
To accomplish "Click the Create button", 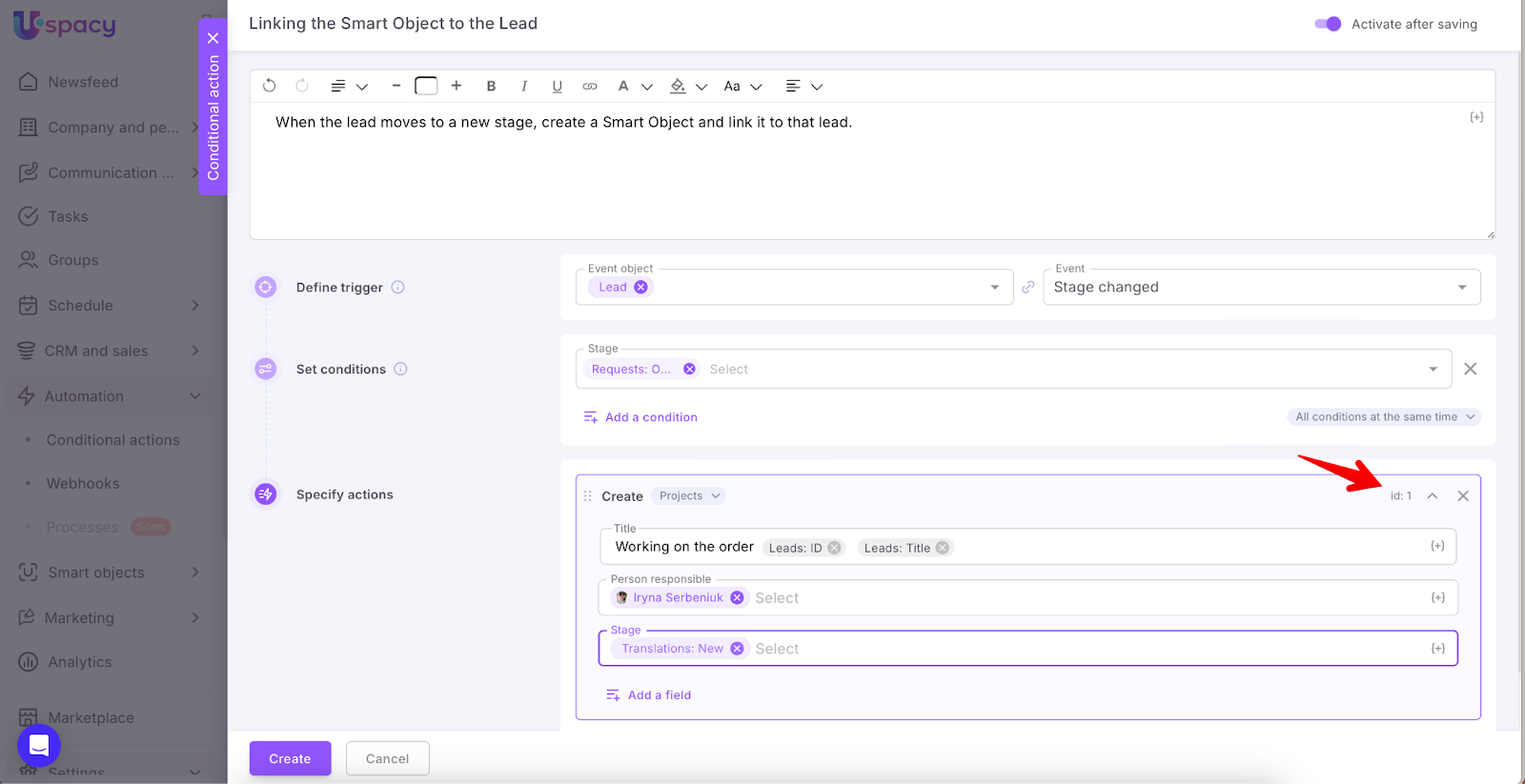I will pyautogui.click(x=290, y=758).
